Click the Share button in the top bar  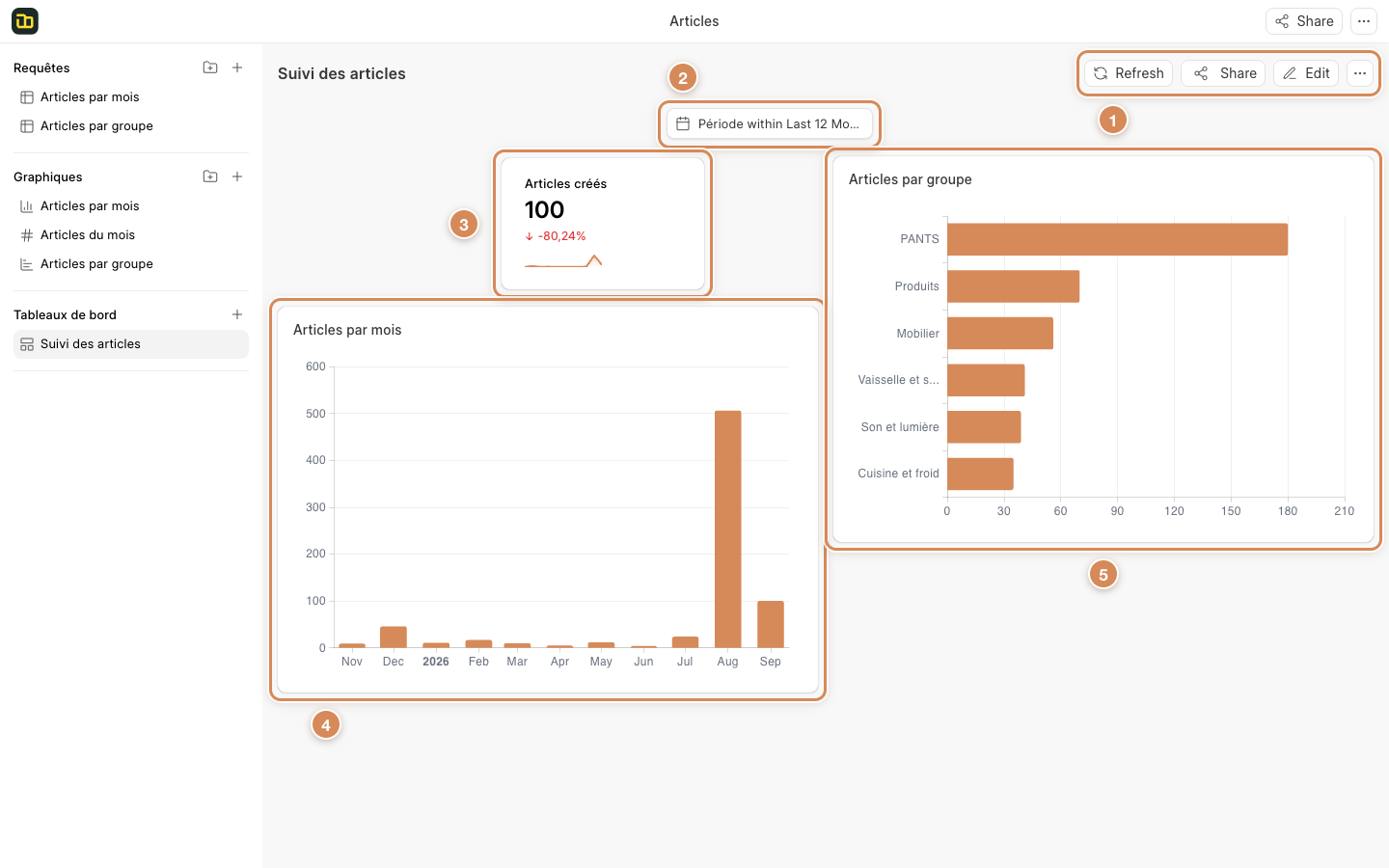click(1304, 21)
